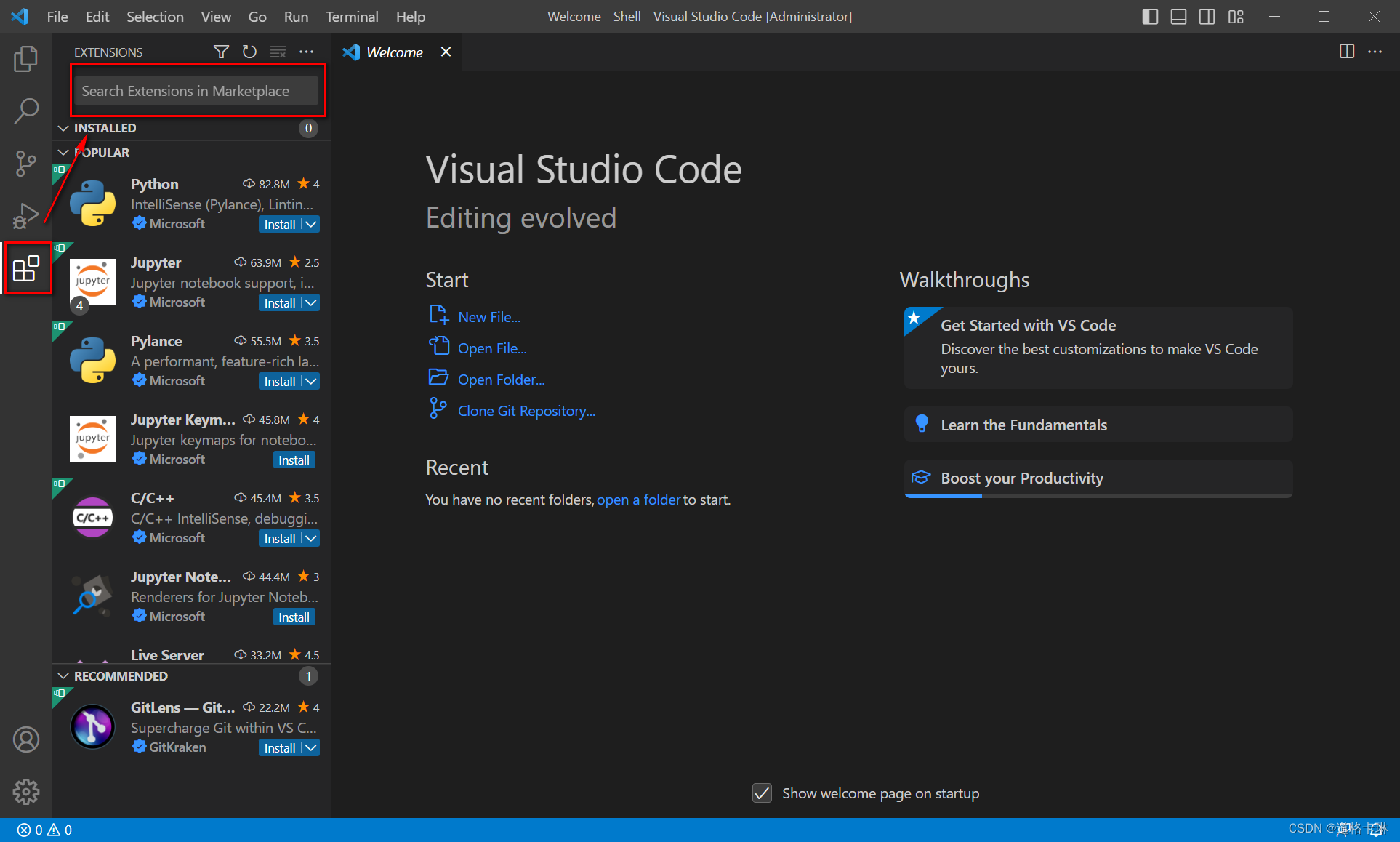The width and height of the screenshot is (1400, 842).
Task: Click the C/C++ extension logo
Action: [92, 518]
